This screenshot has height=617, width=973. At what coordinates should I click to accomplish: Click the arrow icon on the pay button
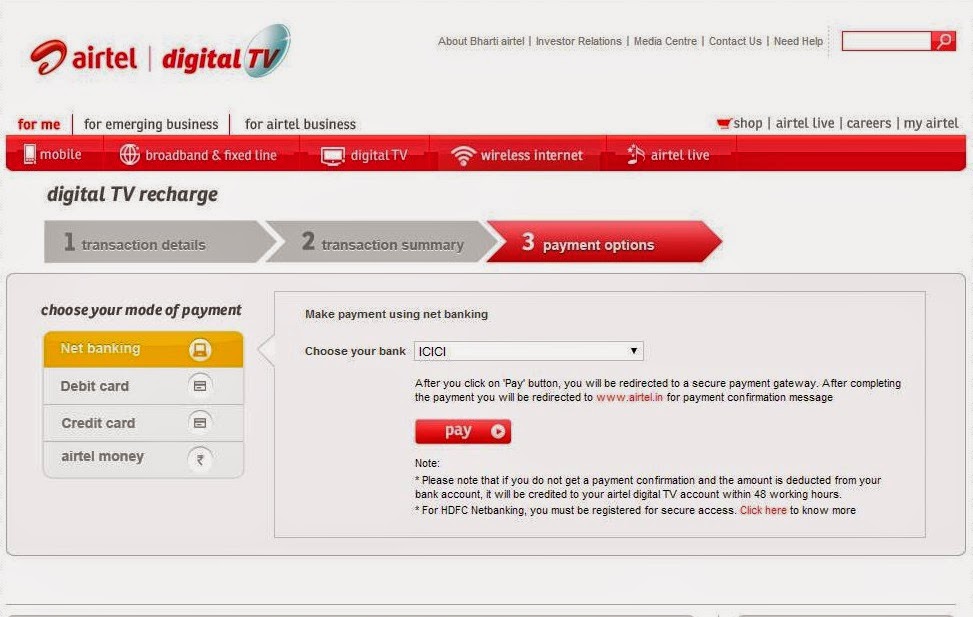pyautogui.click(x=498, y=431)
